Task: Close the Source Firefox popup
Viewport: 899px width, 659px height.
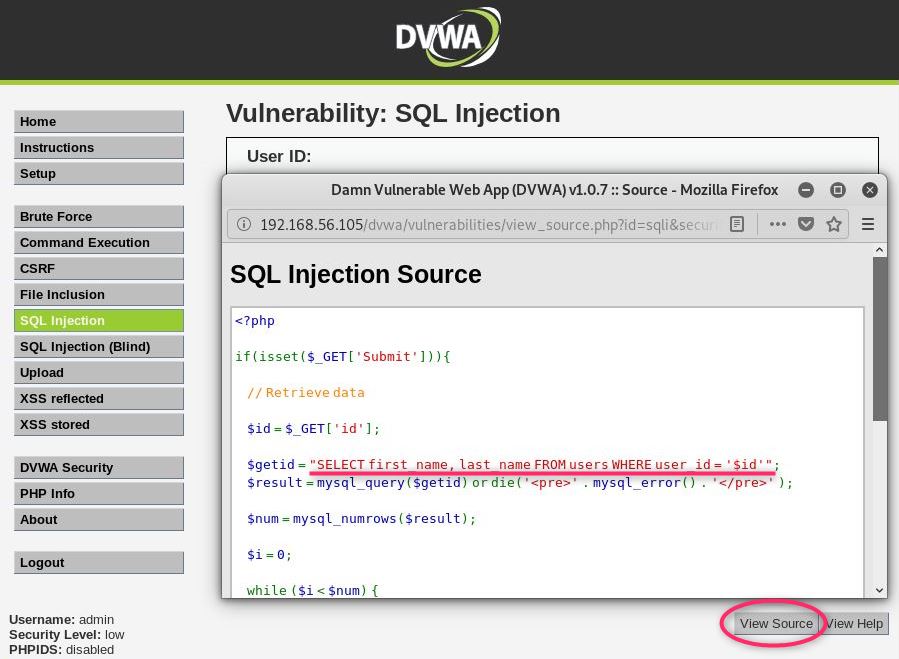Action: pyautogui.click(x=870, y=190)
